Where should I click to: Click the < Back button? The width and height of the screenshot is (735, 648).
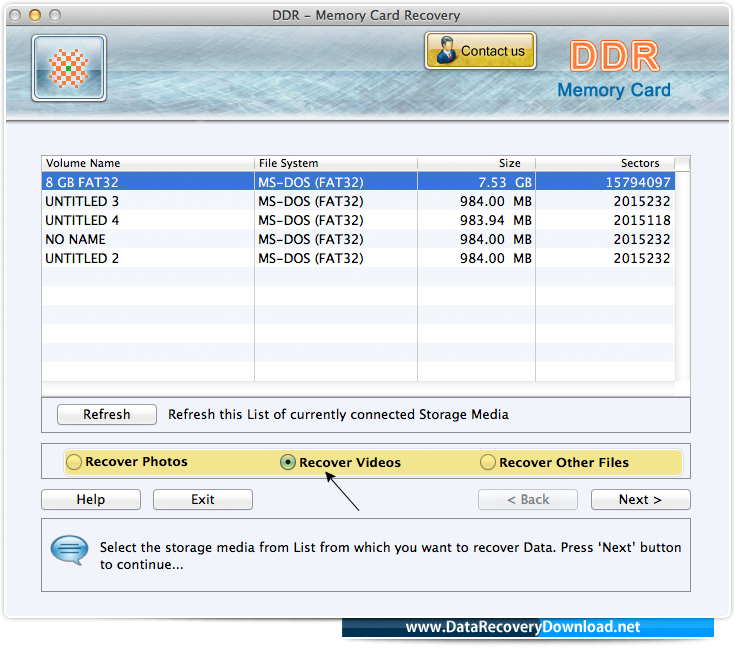click(x=528, y=499)
